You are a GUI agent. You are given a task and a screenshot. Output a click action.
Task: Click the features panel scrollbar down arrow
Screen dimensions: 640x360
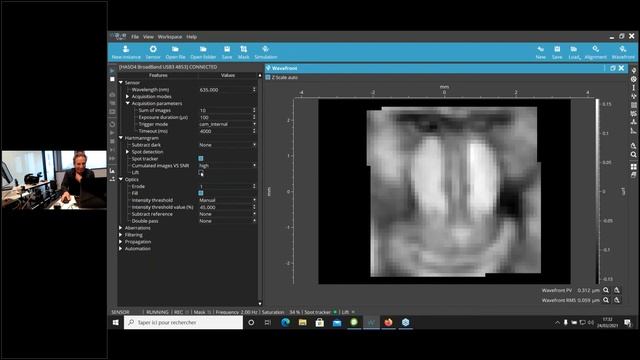[260, 303]
